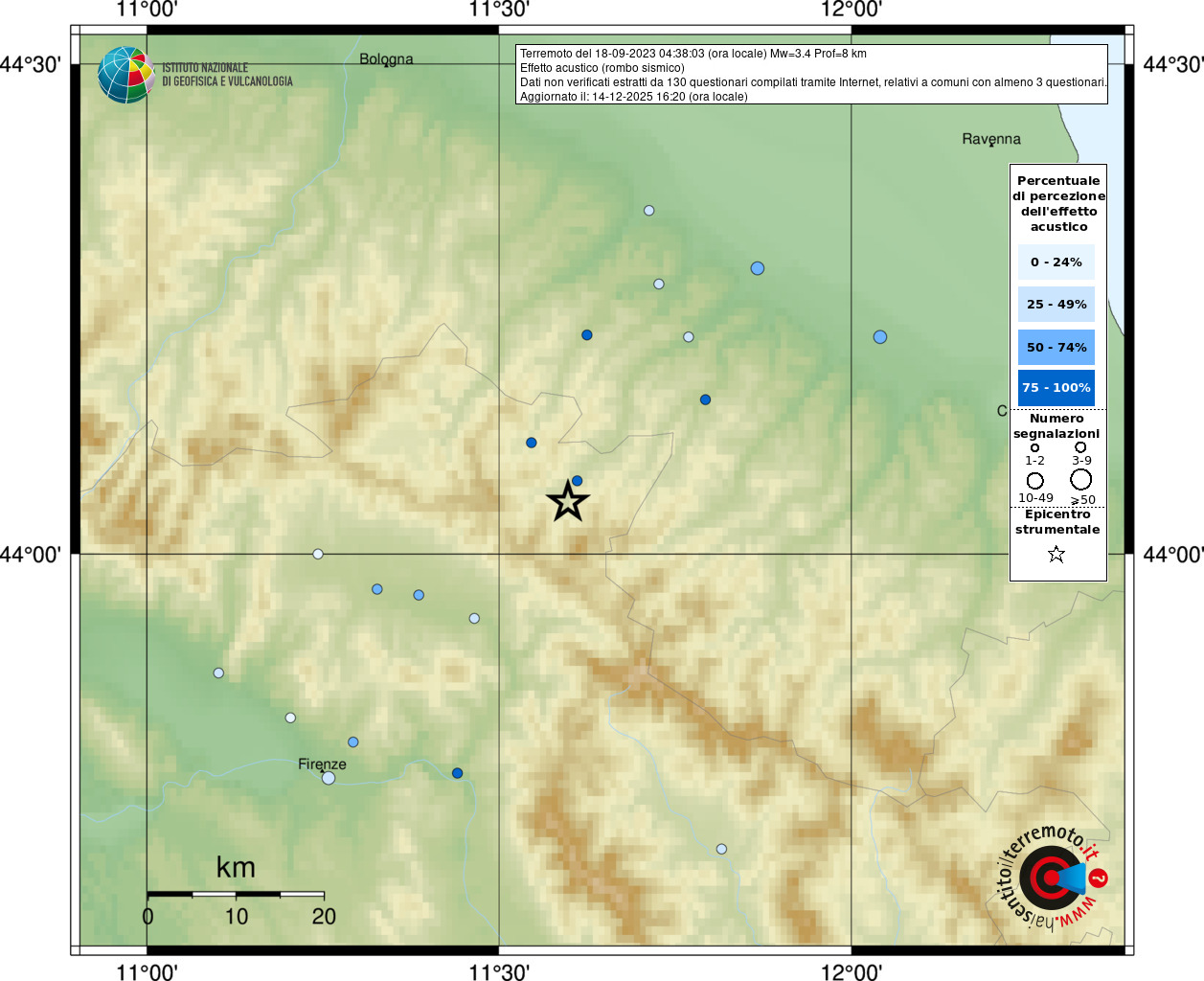Click the 'Terremoto del 18-09-2023' header line

pyautogui.click(x=693, y=54)
